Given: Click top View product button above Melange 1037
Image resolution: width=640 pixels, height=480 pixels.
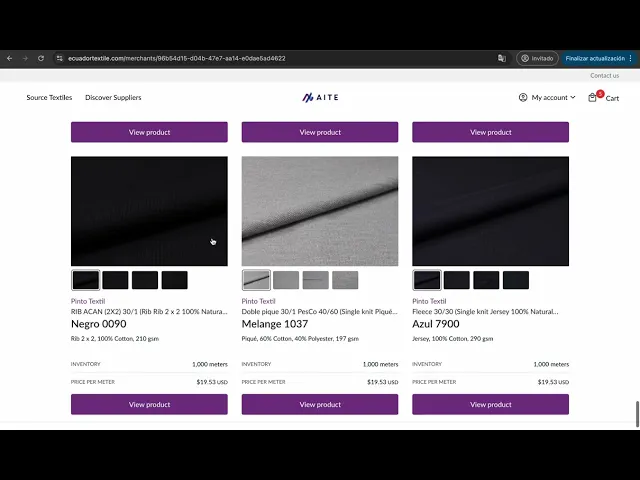Looking at the screenshot, I should coord(320,132).
